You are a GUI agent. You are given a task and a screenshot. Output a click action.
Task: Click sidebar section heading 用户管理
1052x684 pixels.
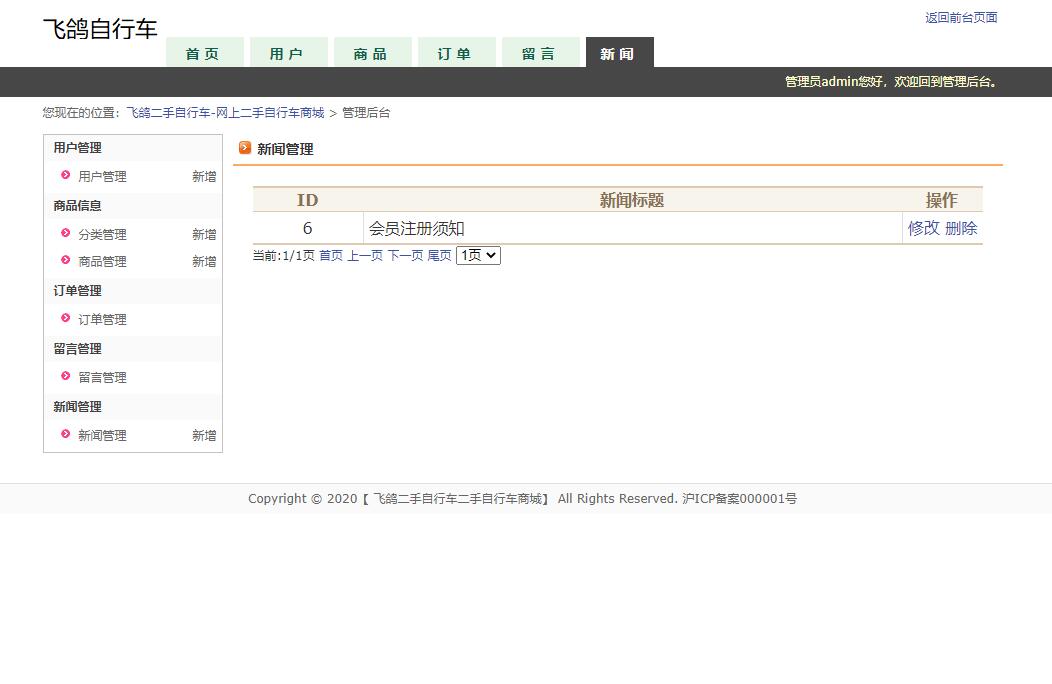pyautogui.click(x=77, y=148)
